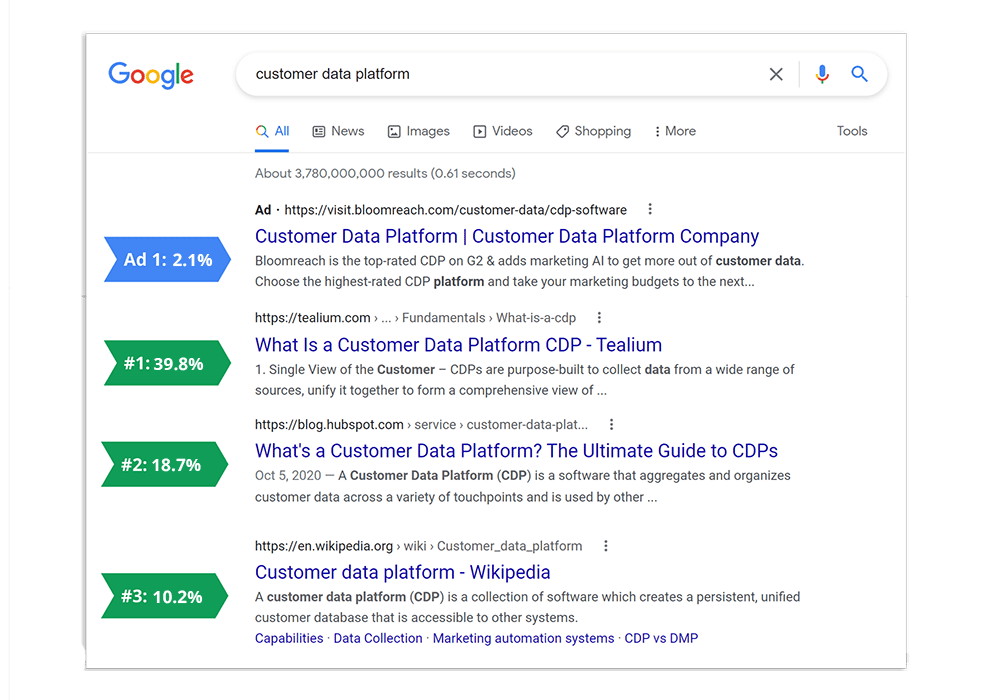
Task: Click the Google logo
Action: pyautogui.click(x=151, y=75)
